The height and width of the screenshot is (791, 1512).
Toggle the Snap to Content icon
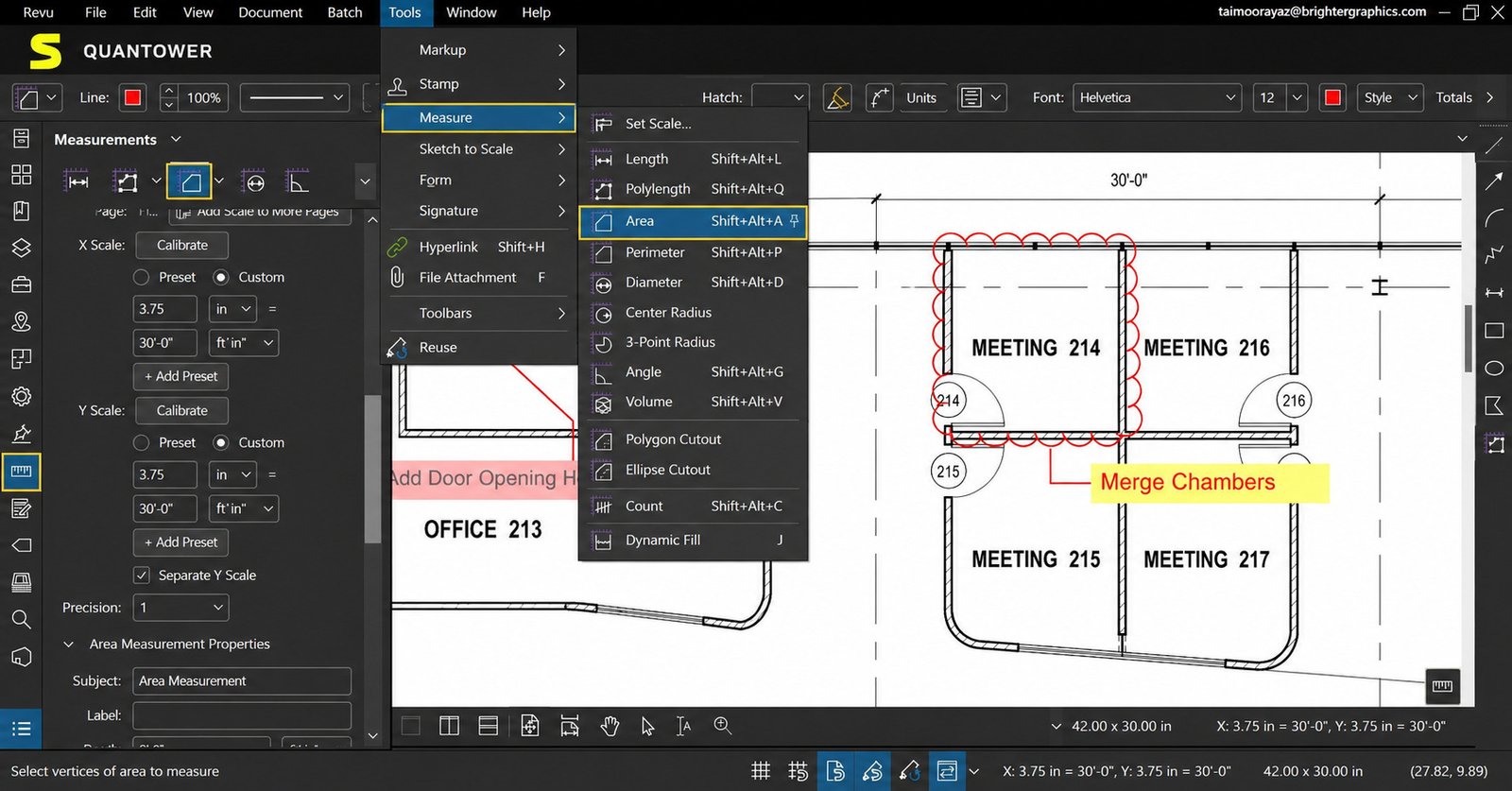835,771
